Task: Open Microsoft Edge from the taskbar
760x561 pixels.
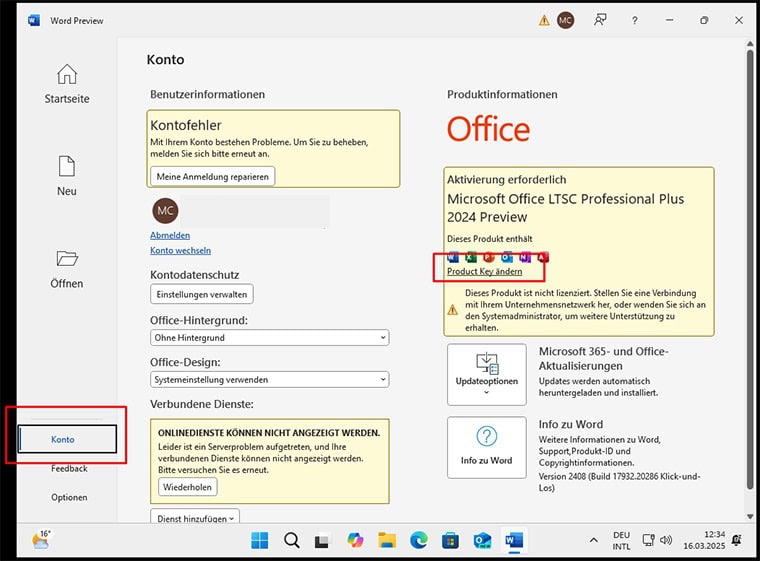Action: pos(419,541)
